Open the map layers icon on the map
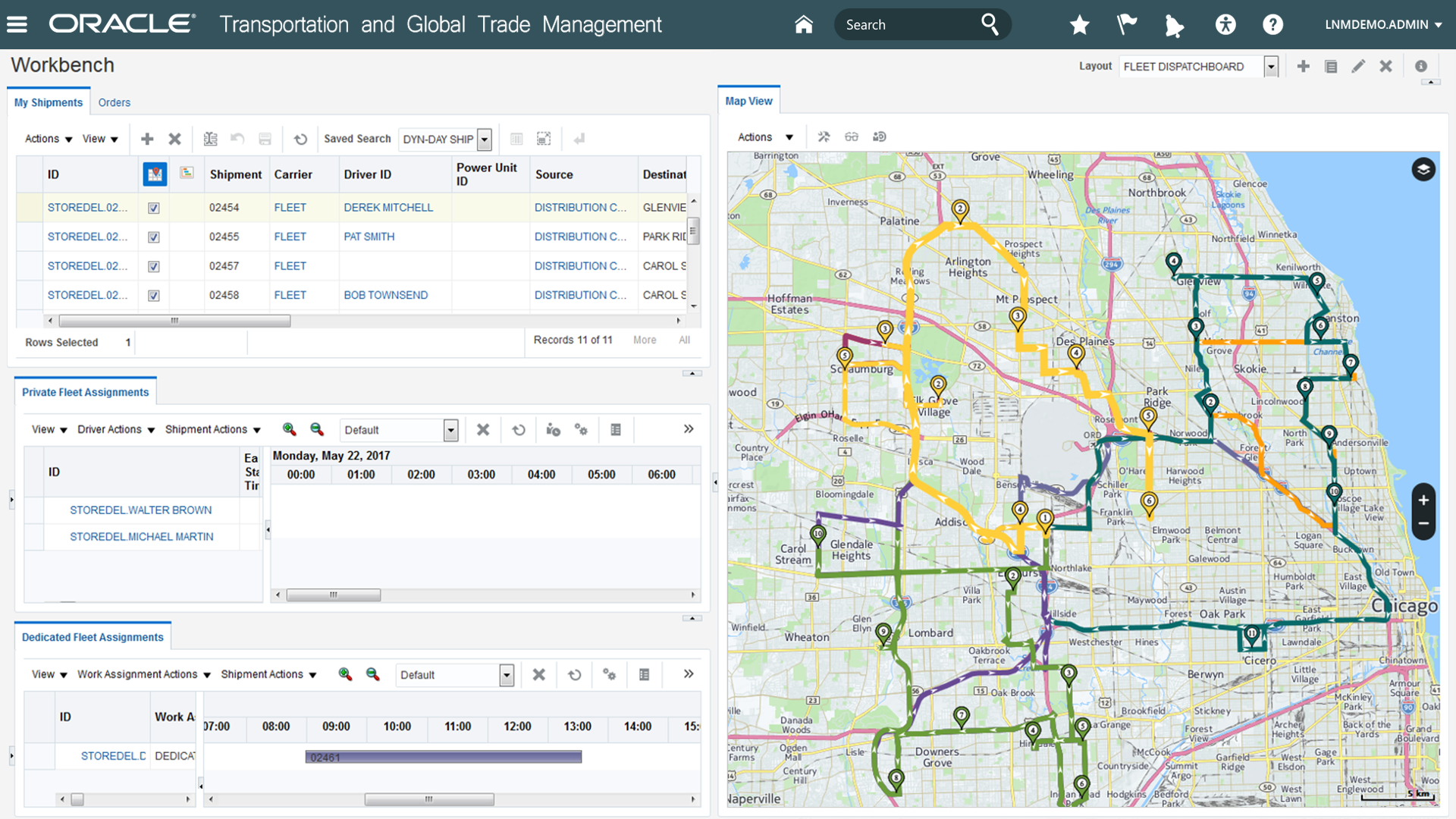Viewport: 1456px width, 819px height. tap(1423, 170)
